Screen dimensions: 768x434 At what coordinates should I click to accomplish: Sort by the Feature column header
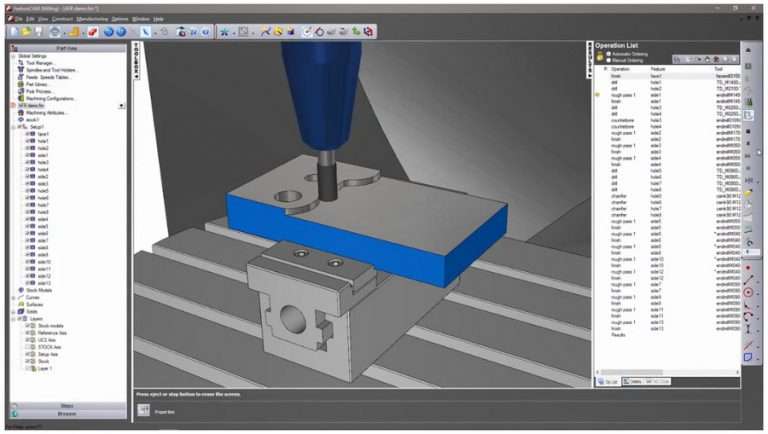[x=658, y=69]
